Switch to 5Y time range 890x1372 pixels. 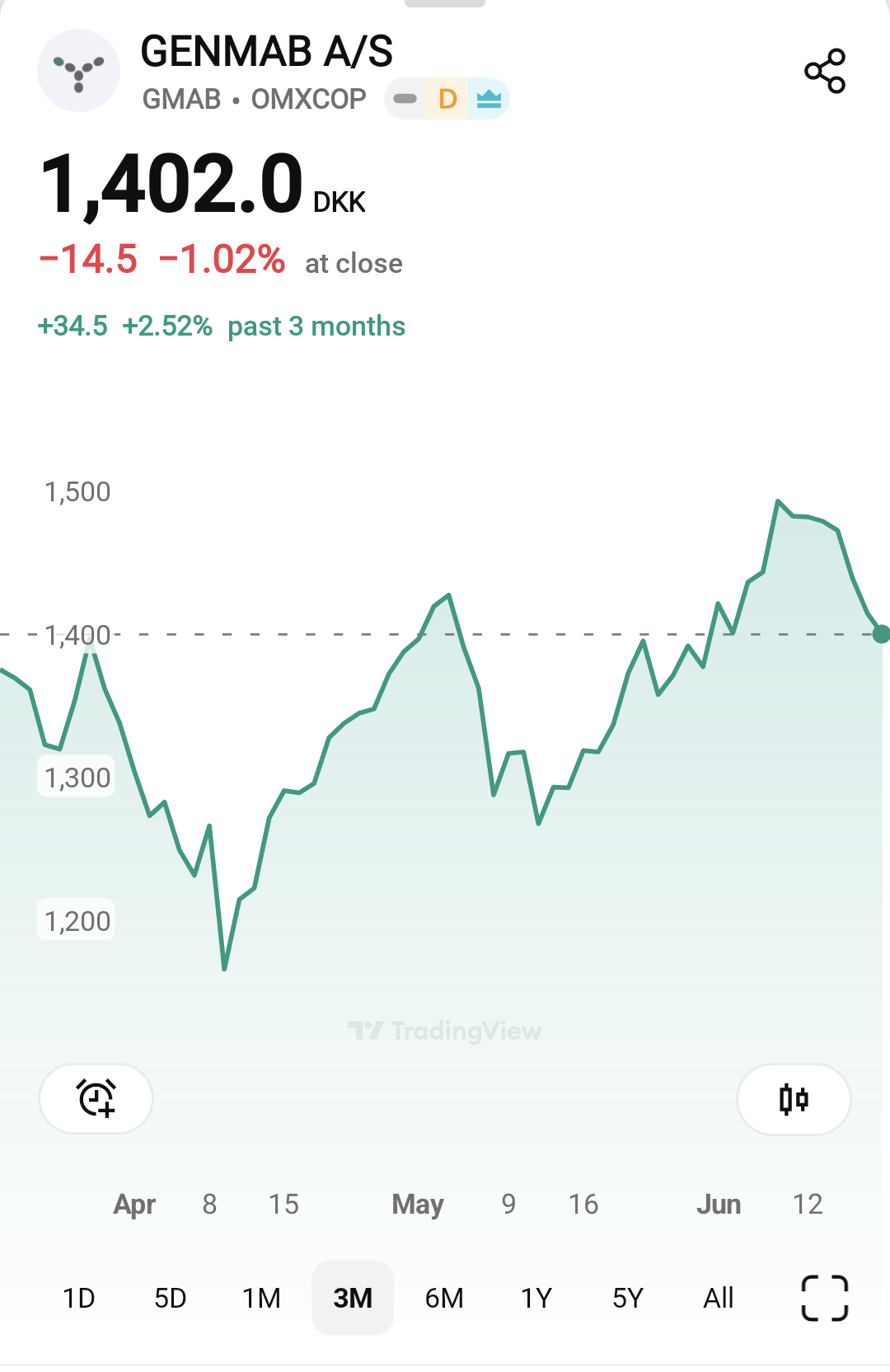[627, 1298]
